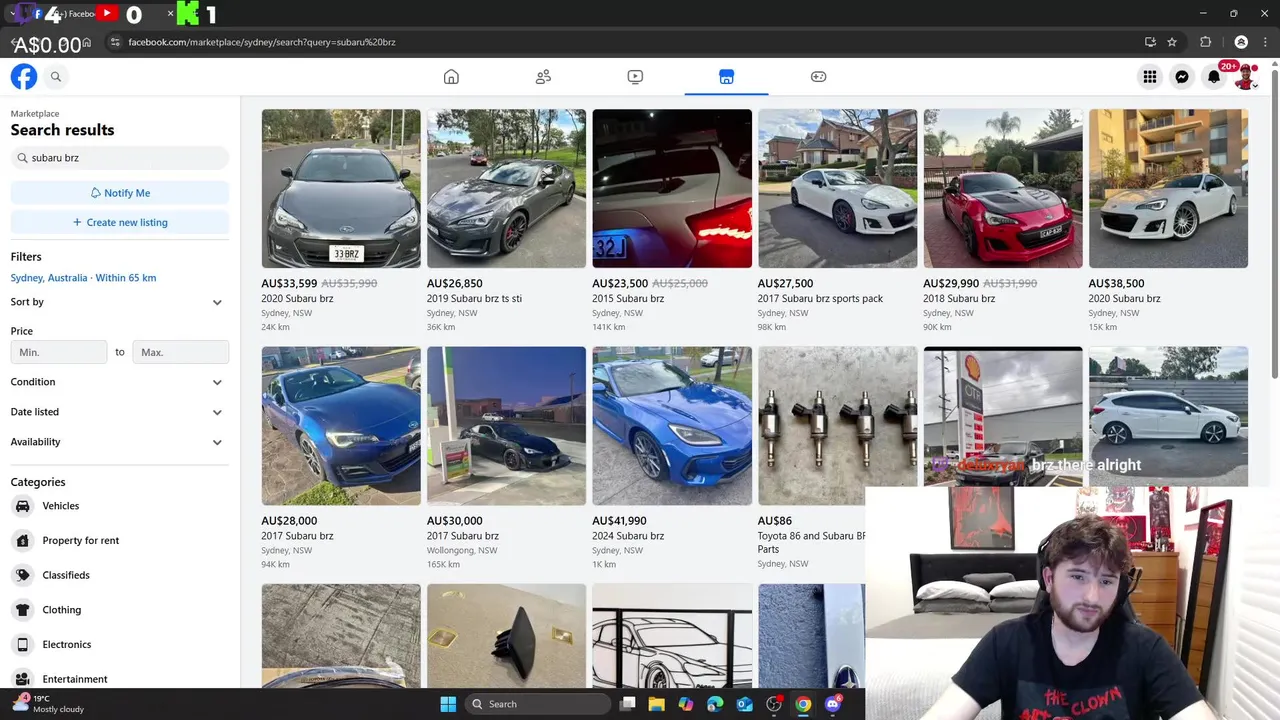Open the AU$33,599 2020 Subaru brz listing photo

341,188
